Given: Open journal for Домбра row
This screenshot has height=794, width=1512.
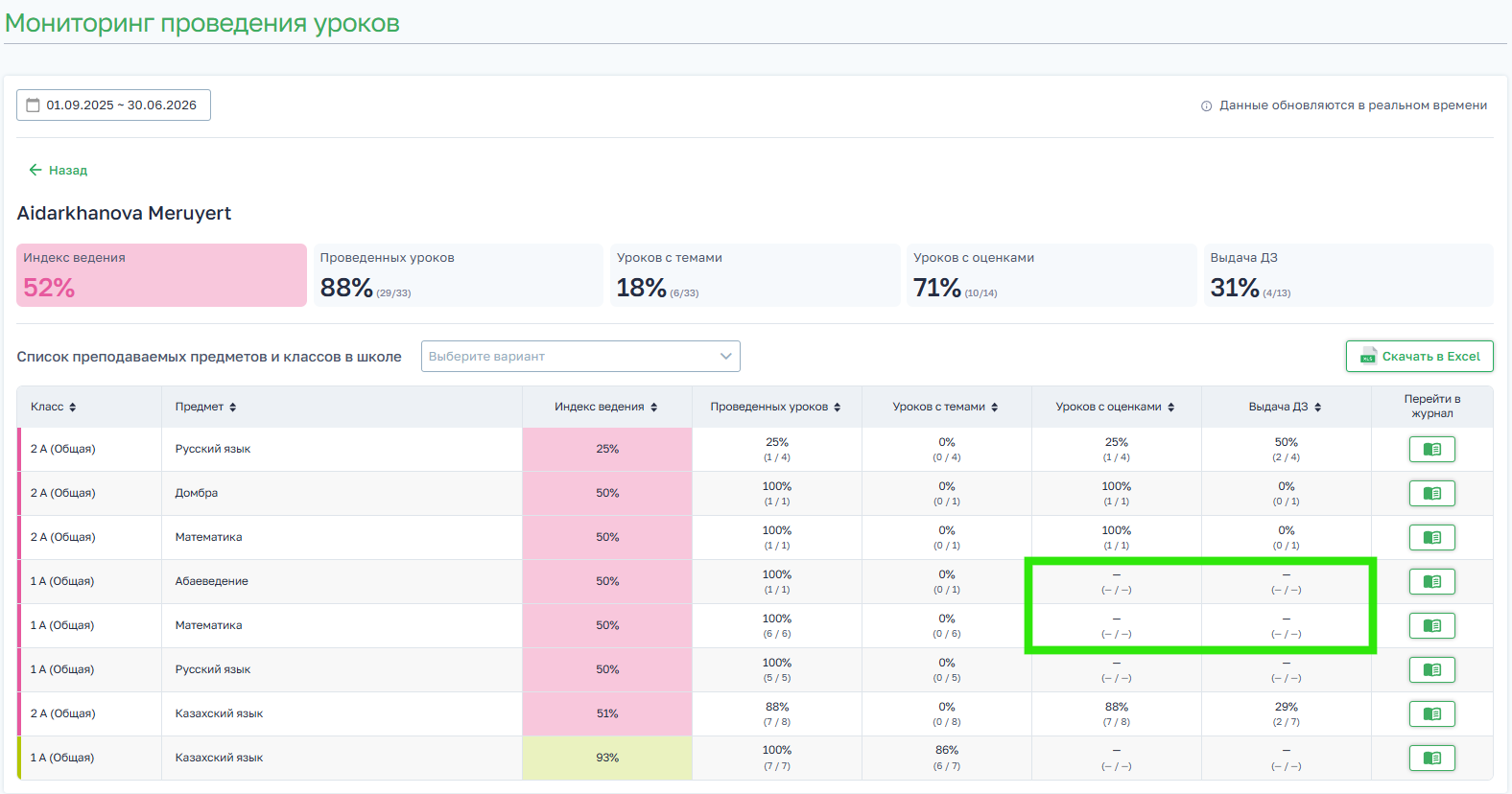Looking at the screenshot, I should tap(1431, 493).
